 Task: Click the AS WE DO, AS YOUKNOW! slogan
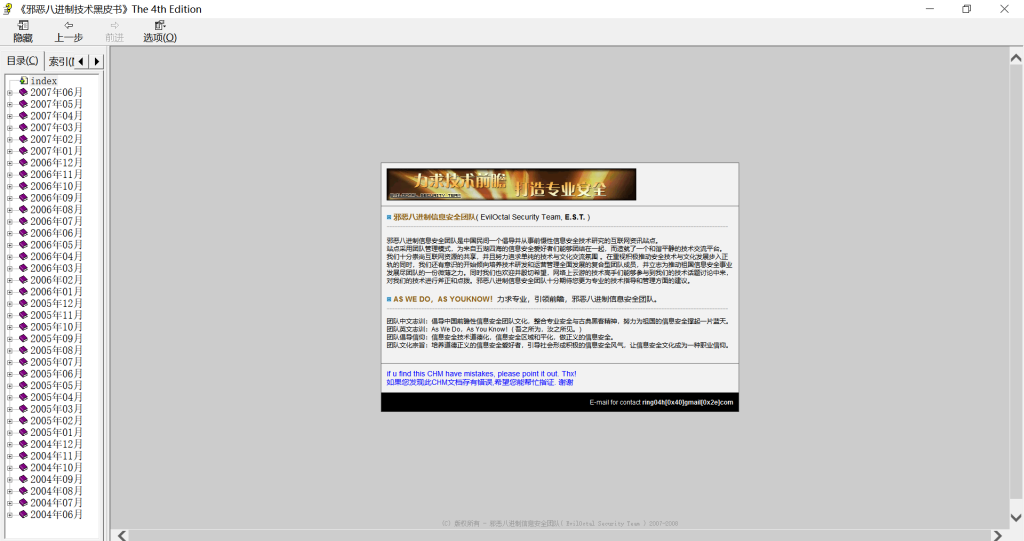pyautogui.click(x=443, y=299)
